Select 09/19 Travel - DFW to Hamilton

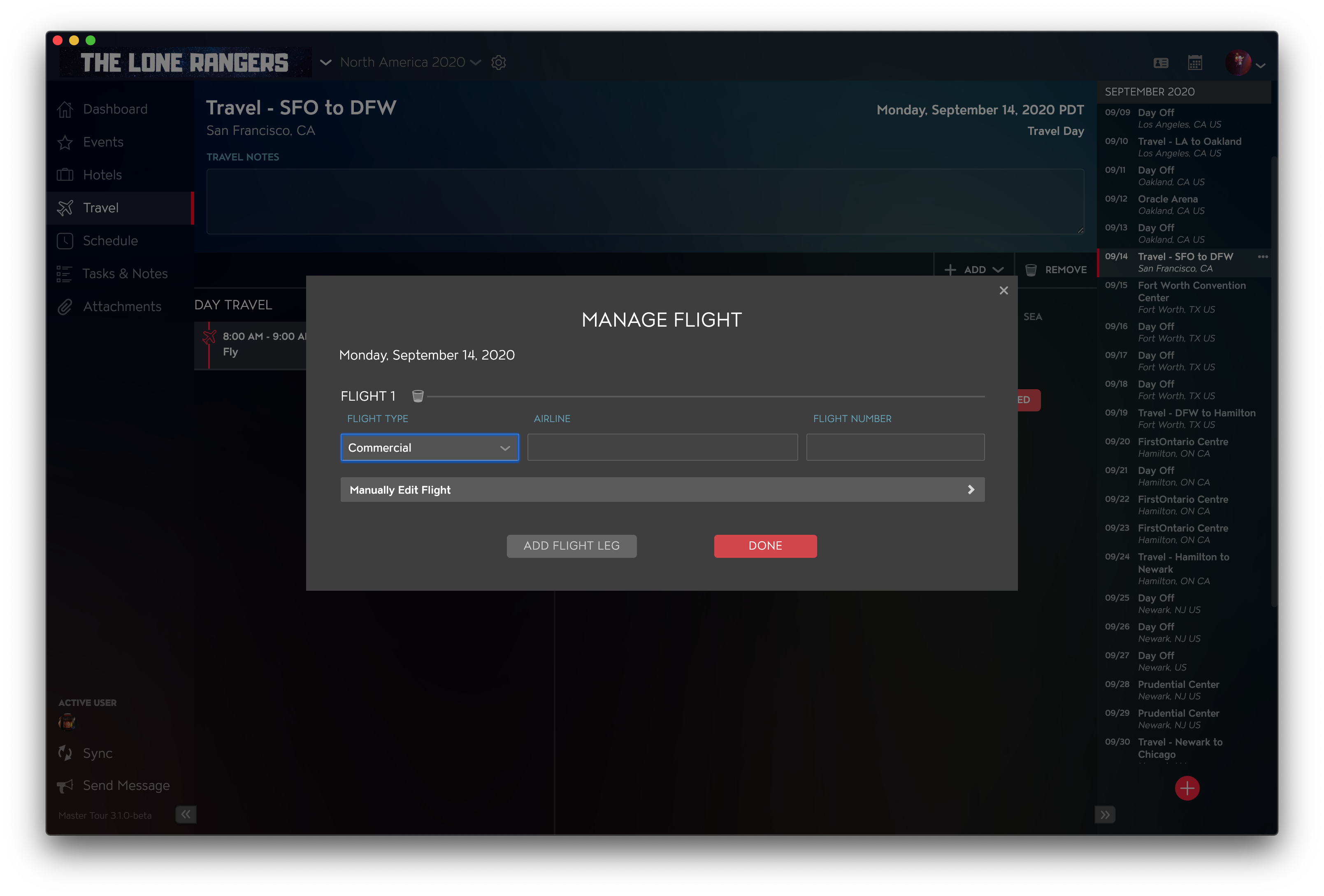(x=1184, y=419)
